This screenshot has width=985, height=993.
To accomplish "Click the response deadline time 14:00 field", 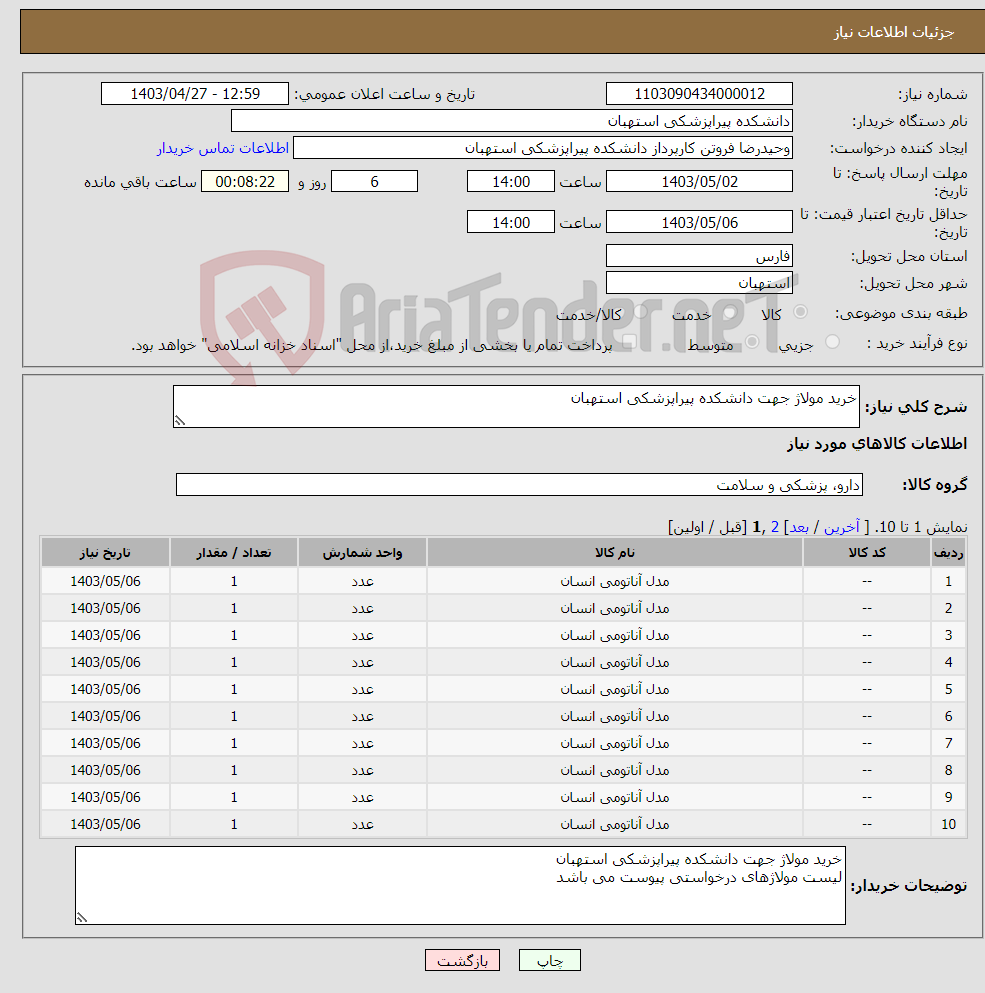I will (x=511, y=182).
